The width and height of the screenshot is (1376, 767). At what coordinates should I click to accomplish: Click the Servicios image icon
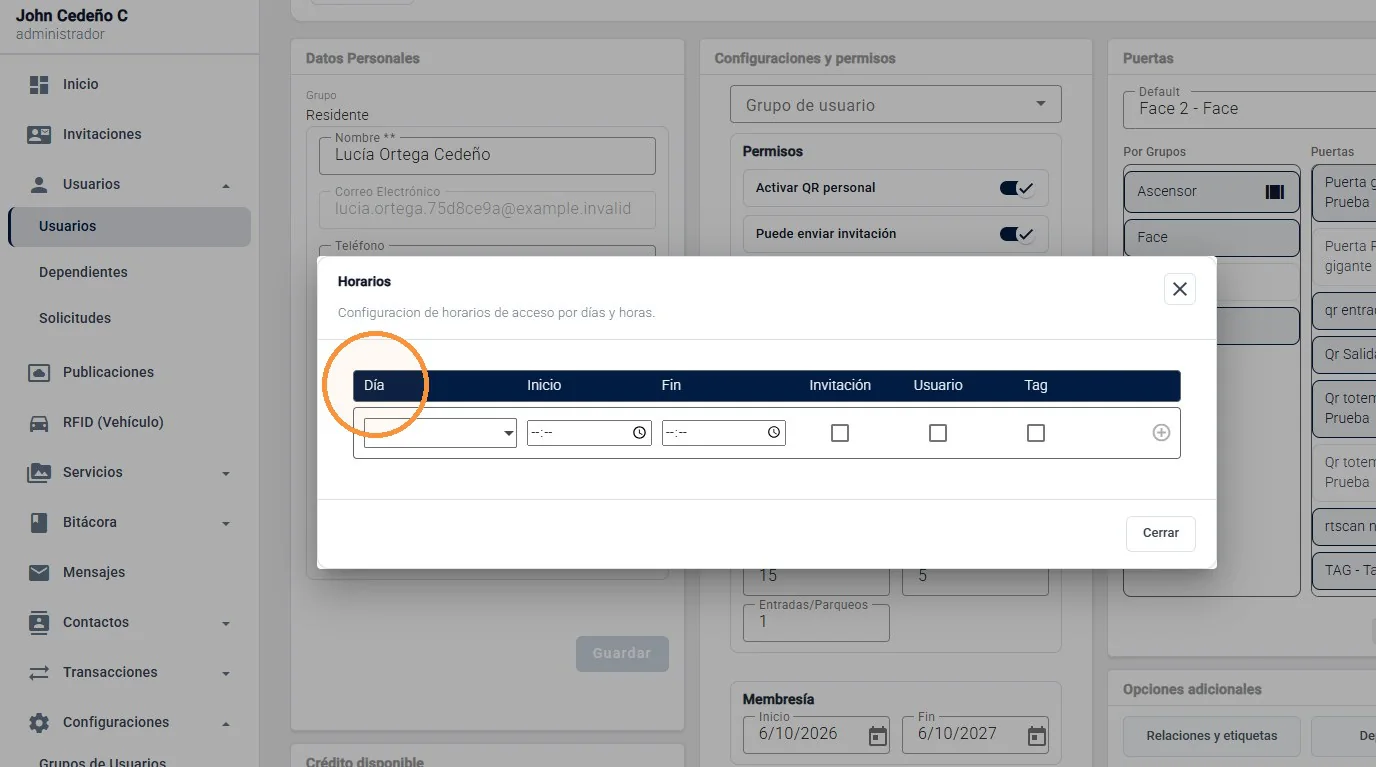(39, 472)
